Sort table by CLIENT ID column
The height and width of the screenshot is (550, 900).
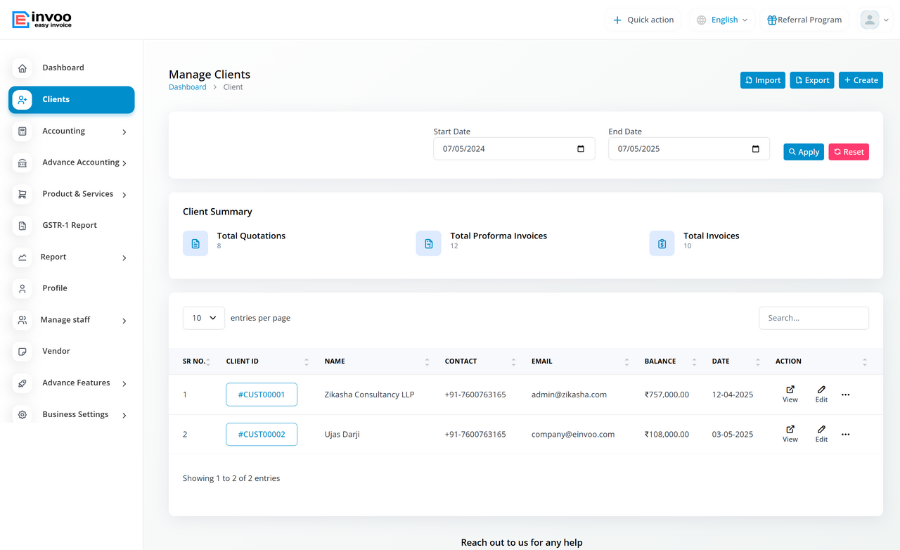(267, 361)
